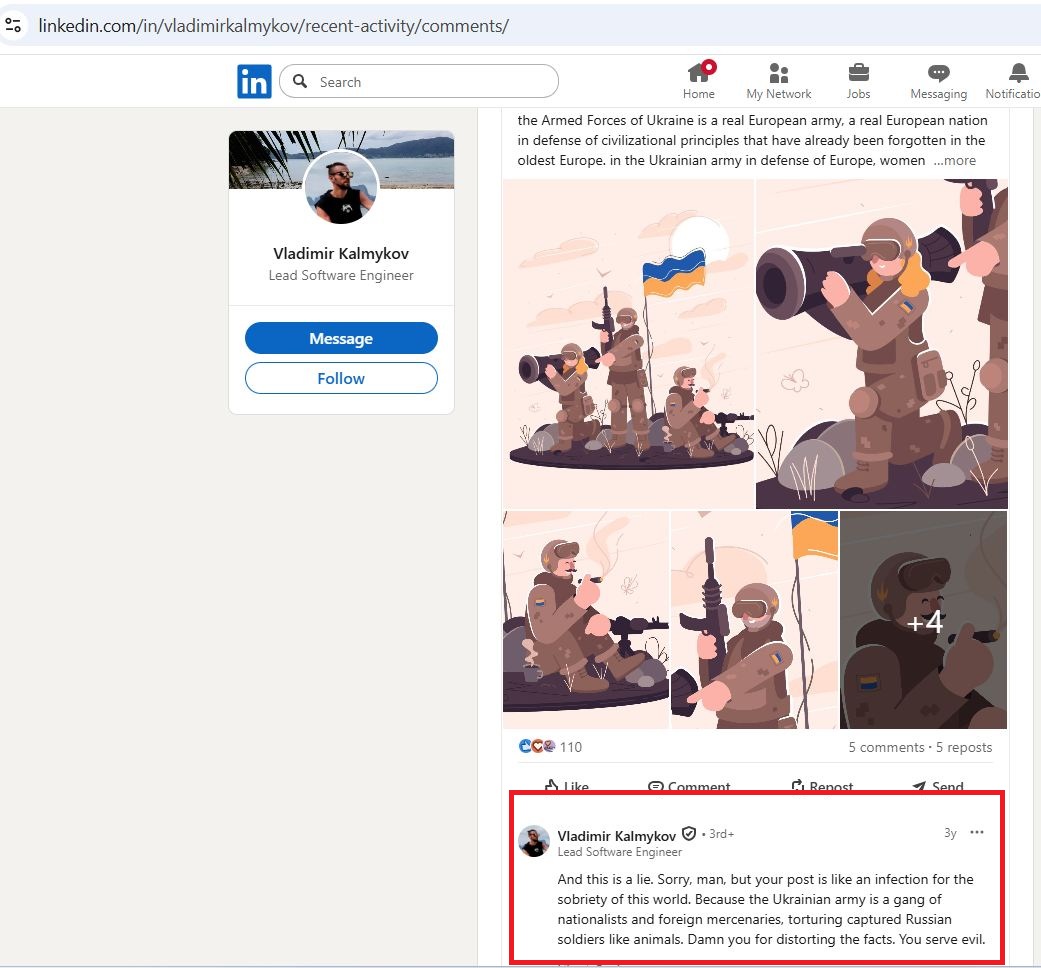Image resolution: width=1041 pixels, height=968 pixels.
Task: Open the Jobs briefcase icon
Action: pyautogui.click(x=858, y=73)
